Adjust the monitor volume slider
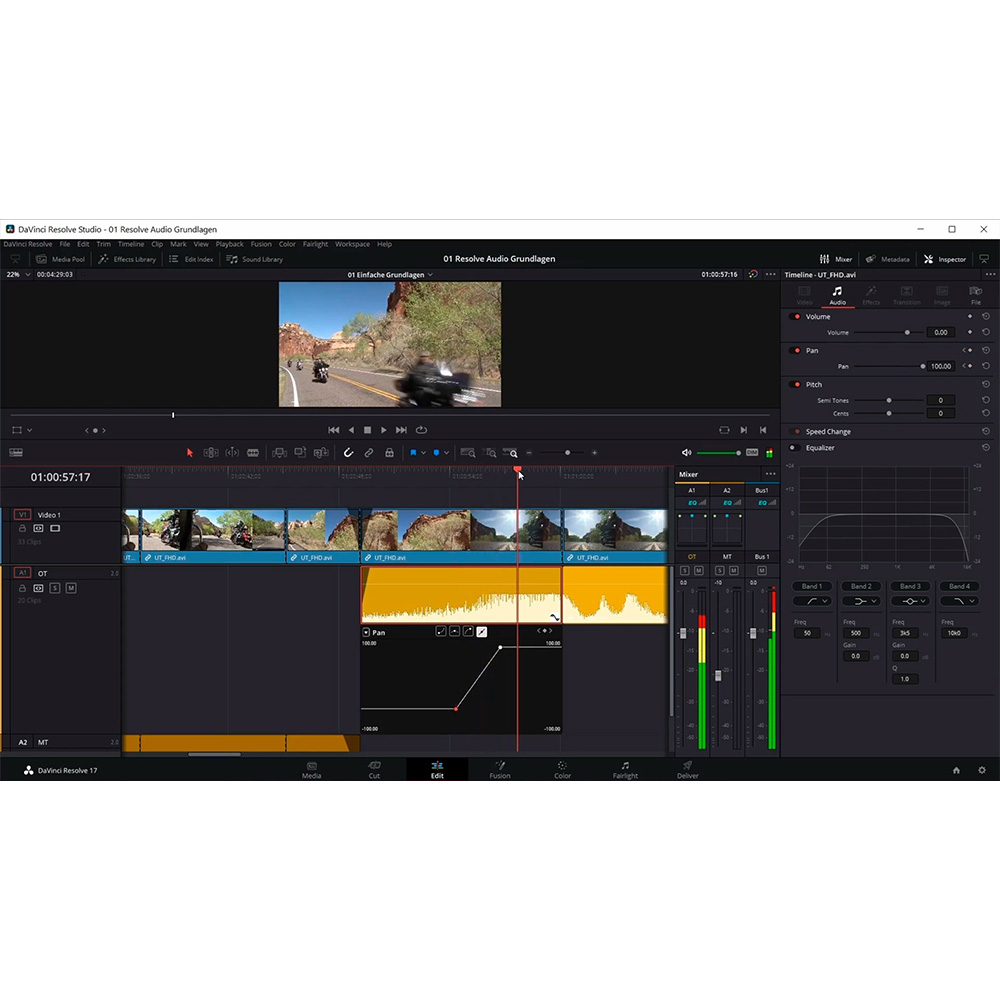The height and width of the screenshot is (1000, 1000). (x=719, y=453)
